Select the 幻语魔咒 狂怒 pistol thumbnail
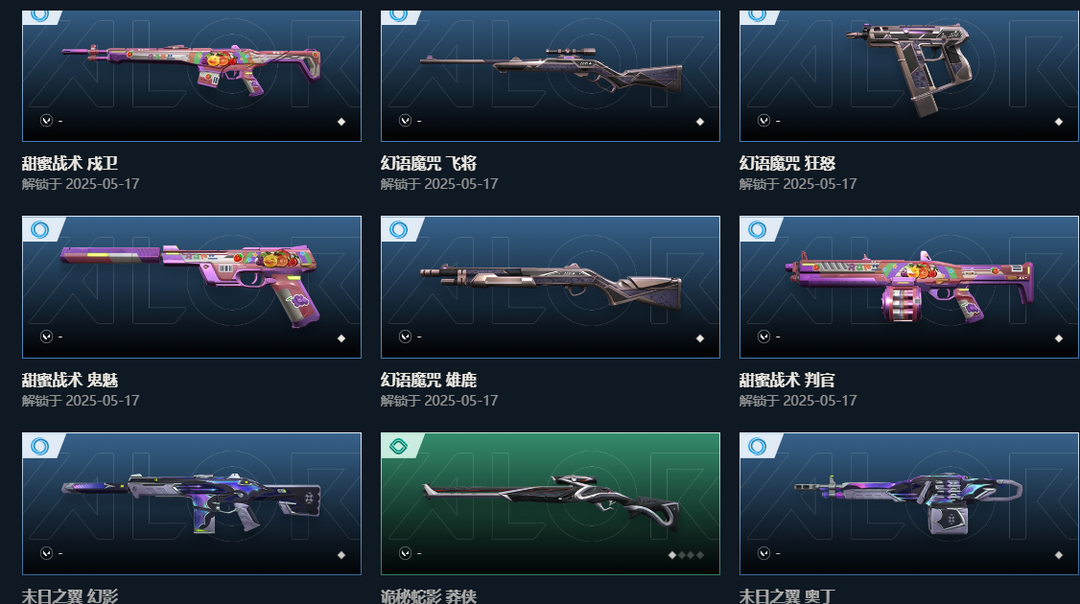The width and height of the screenshot is (1080, 604). (909, 76)
